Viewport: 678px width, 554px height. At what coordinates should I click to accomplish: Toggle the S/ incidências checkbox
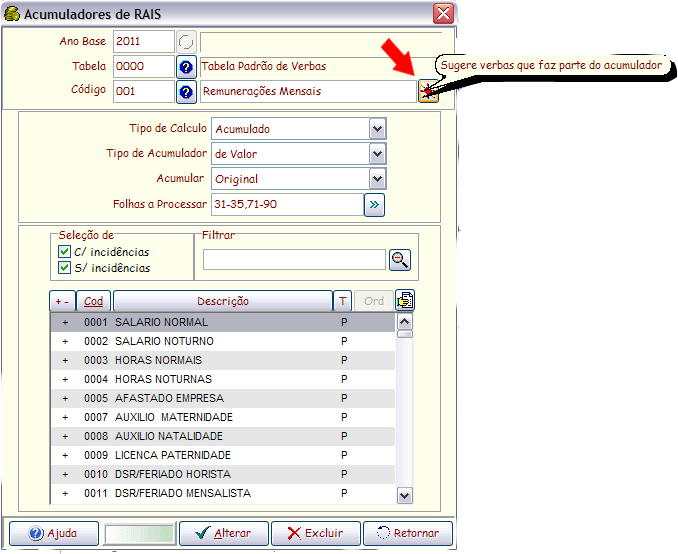(x=64, y=268)
